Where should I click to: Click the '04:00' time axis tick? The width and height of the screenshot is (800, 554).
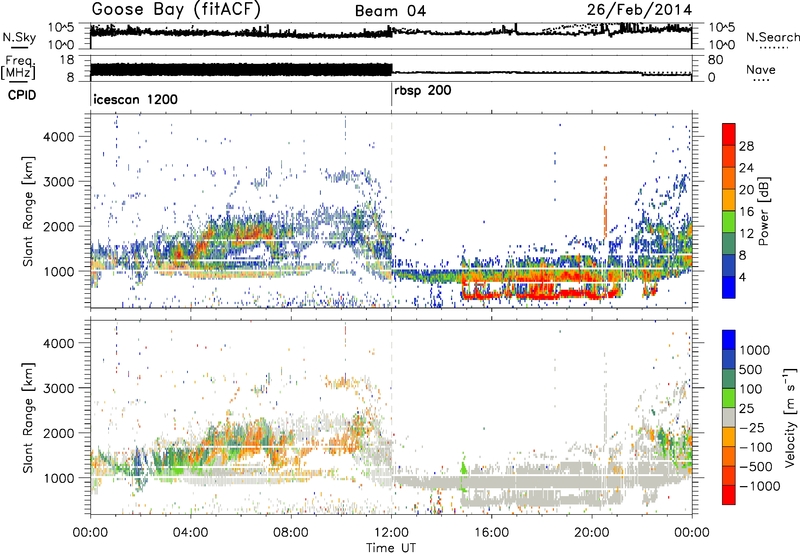tap(190, 533)
